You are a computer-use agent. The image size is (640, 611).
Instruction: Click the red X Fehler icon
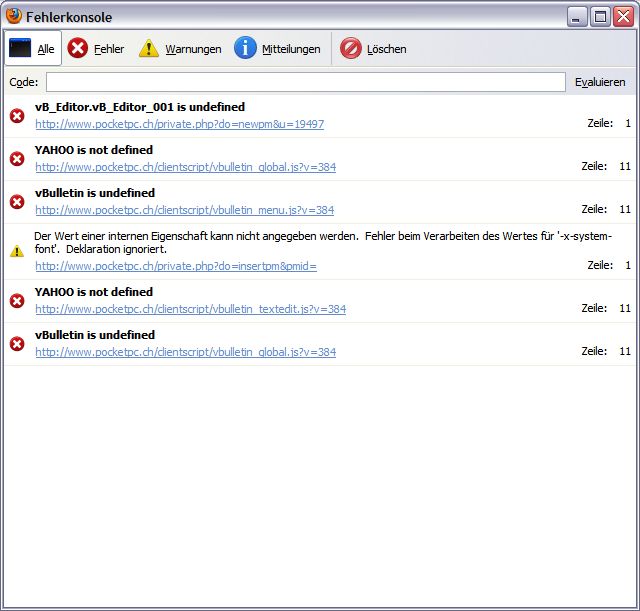coord(78,48)
